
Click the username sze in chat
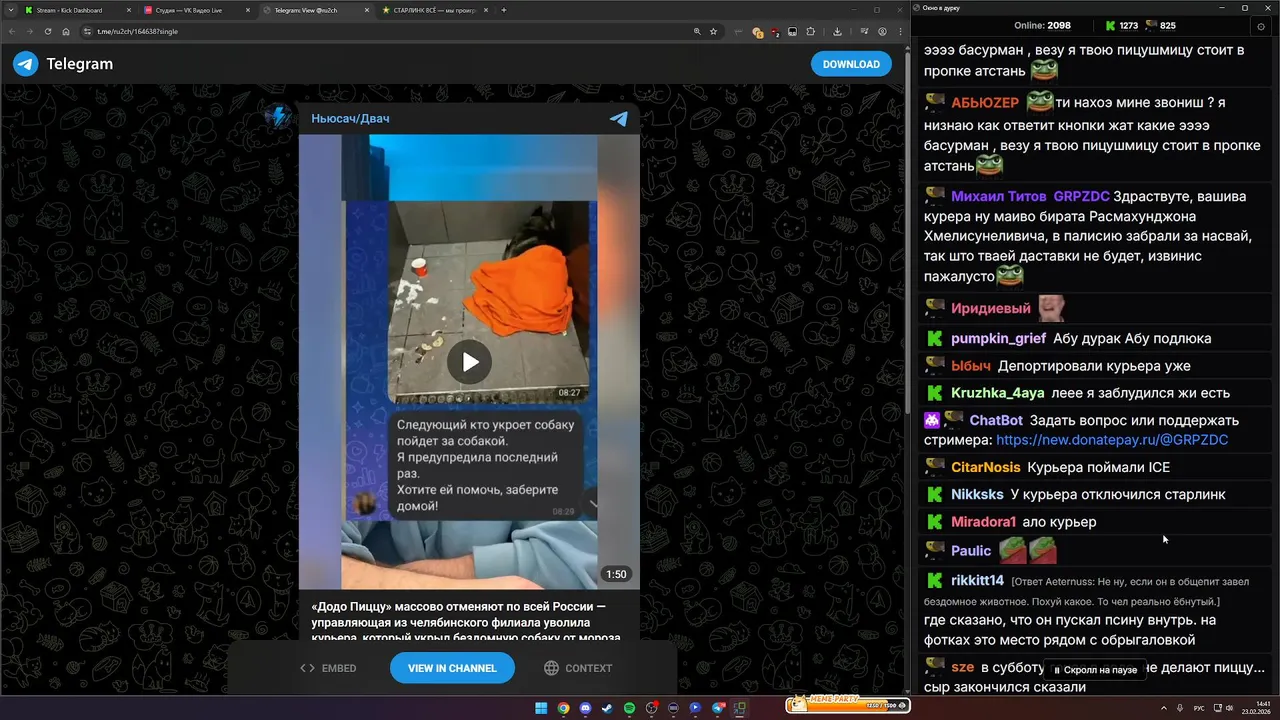tap(962, 667)
